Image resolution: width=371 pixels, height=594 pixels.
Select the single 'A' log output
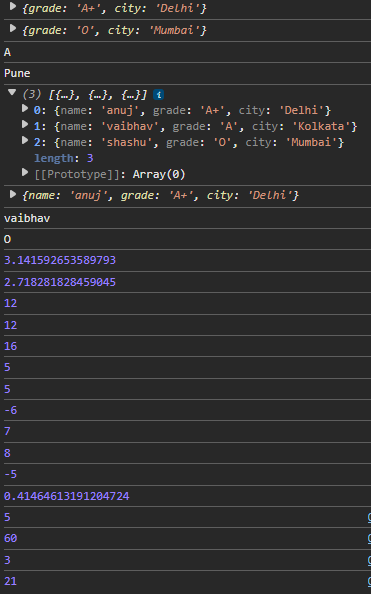[7, 52]
